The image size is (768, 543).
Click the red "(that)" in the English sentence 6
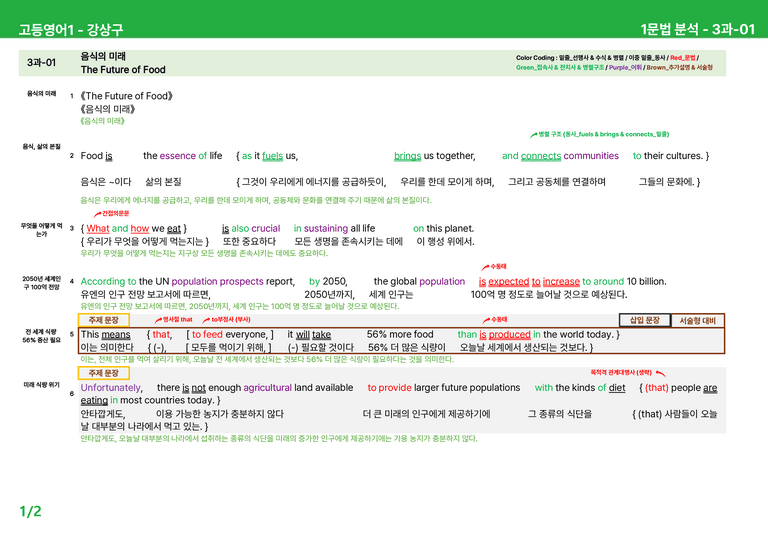pos(657,388)
